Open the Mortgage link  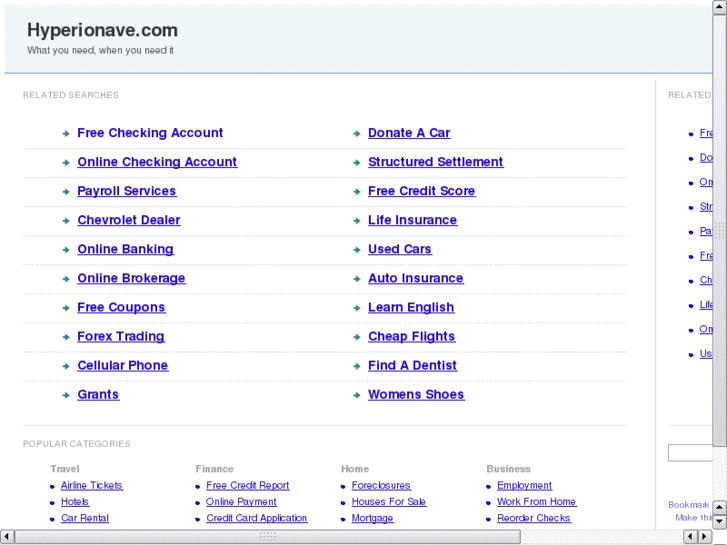373,518
